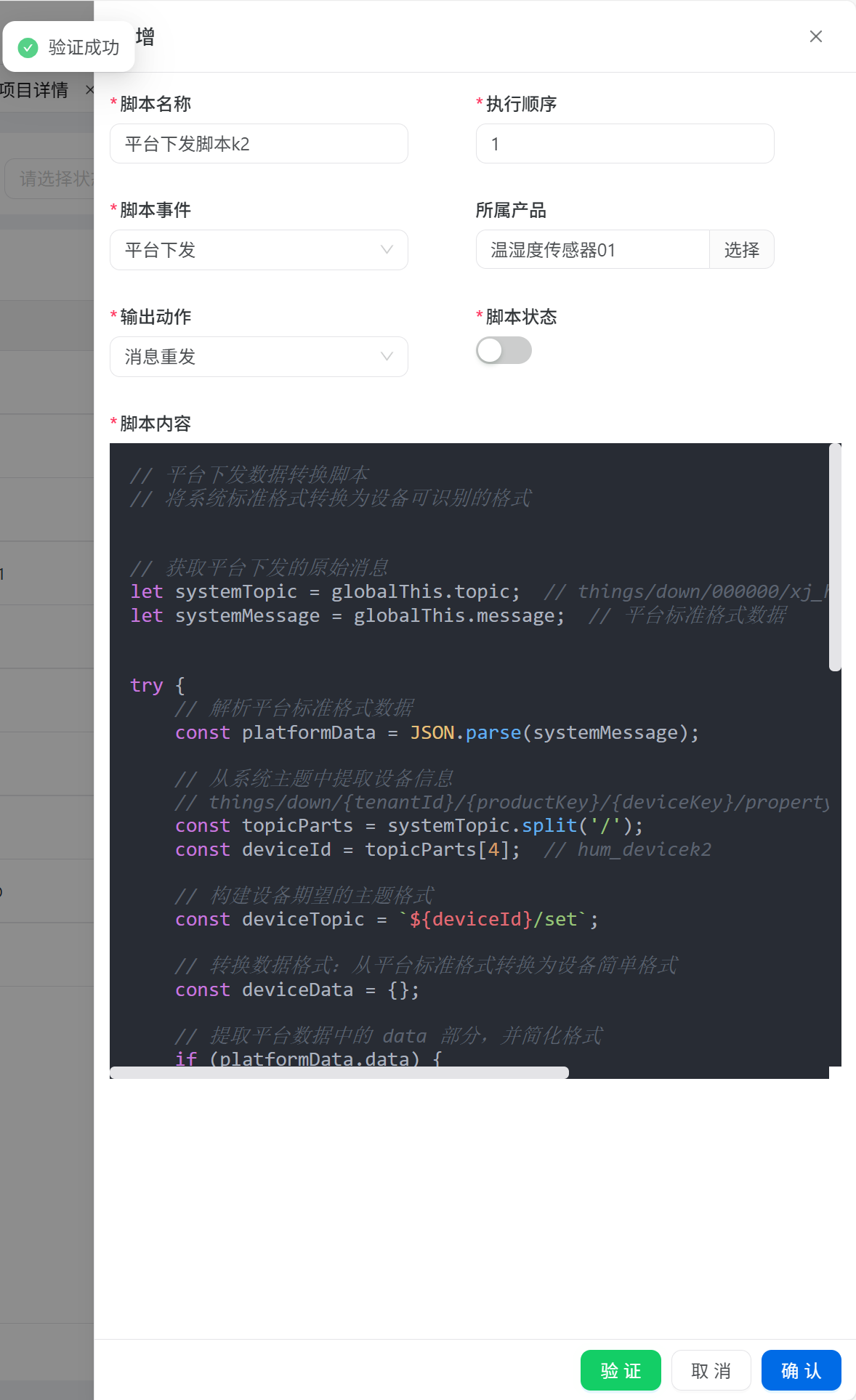Click the green 验证 button
The width and height of the screenshot is (856, 1400).
(620, 1370)
